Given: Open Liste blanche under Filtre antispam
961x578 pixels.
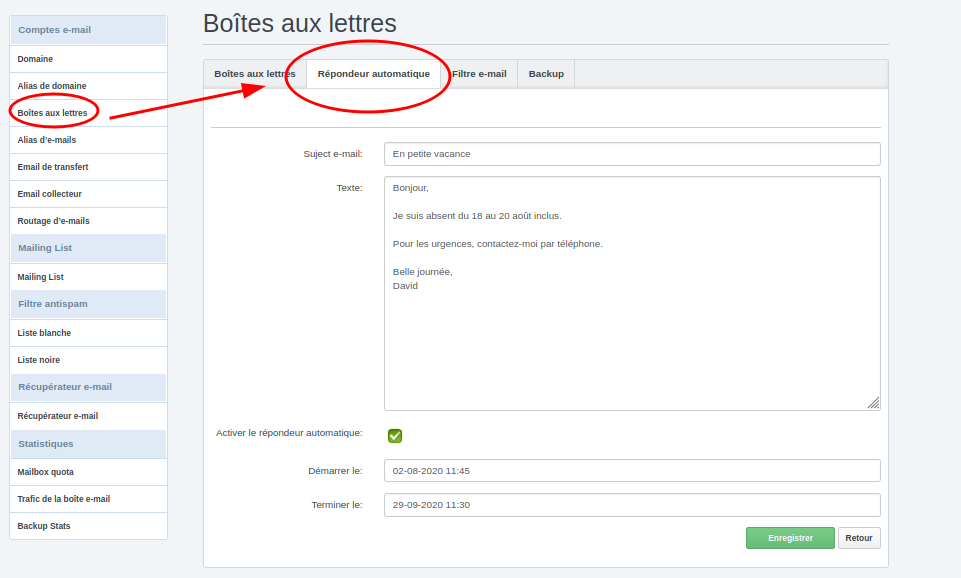Looking at the screenshot, I should point(44,333).
